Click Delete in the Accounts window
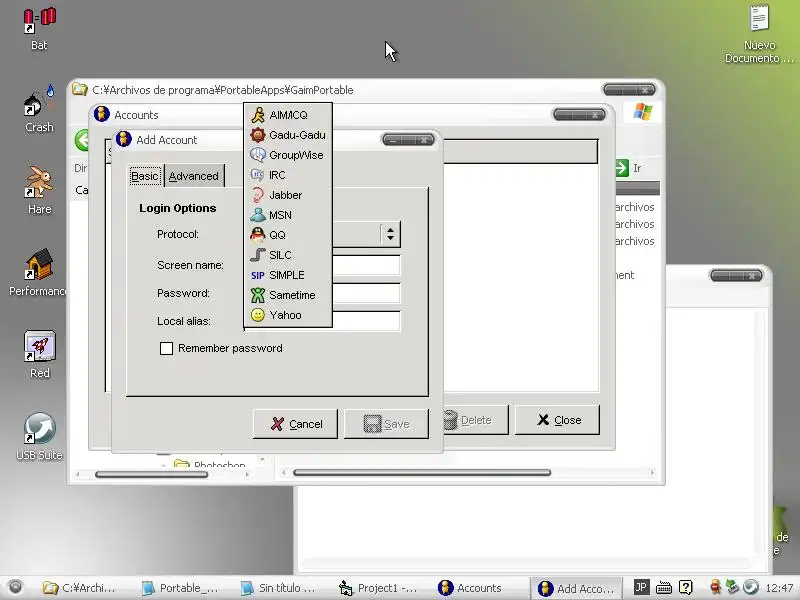Image resolution: width=800 pixels, height=600 pixels. tap(476, 420)
